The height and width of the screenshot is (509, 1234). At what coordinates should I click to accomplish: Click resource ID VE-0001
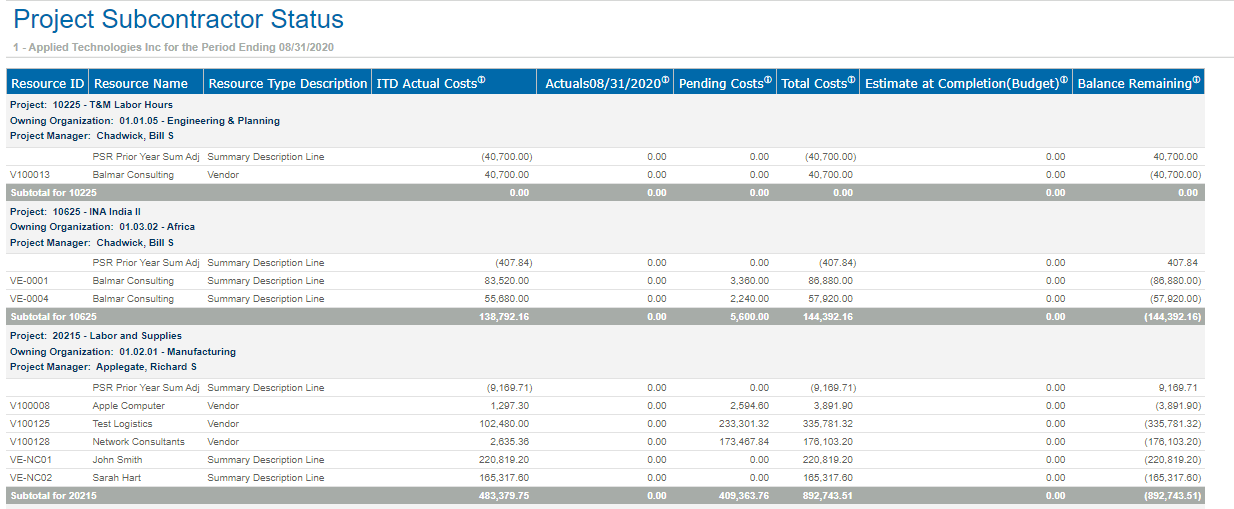coord(29,281)
